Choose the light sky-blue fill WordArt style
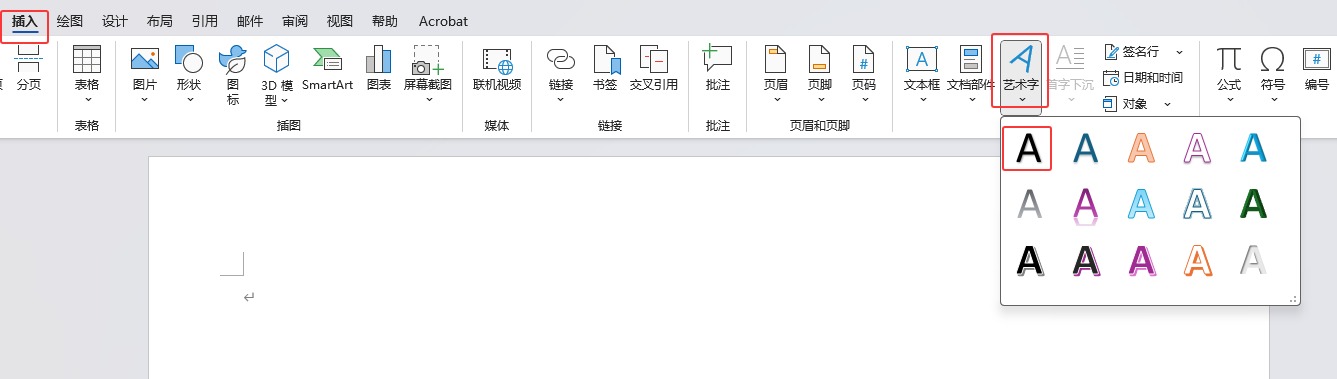 click(x=1142, y=204)
